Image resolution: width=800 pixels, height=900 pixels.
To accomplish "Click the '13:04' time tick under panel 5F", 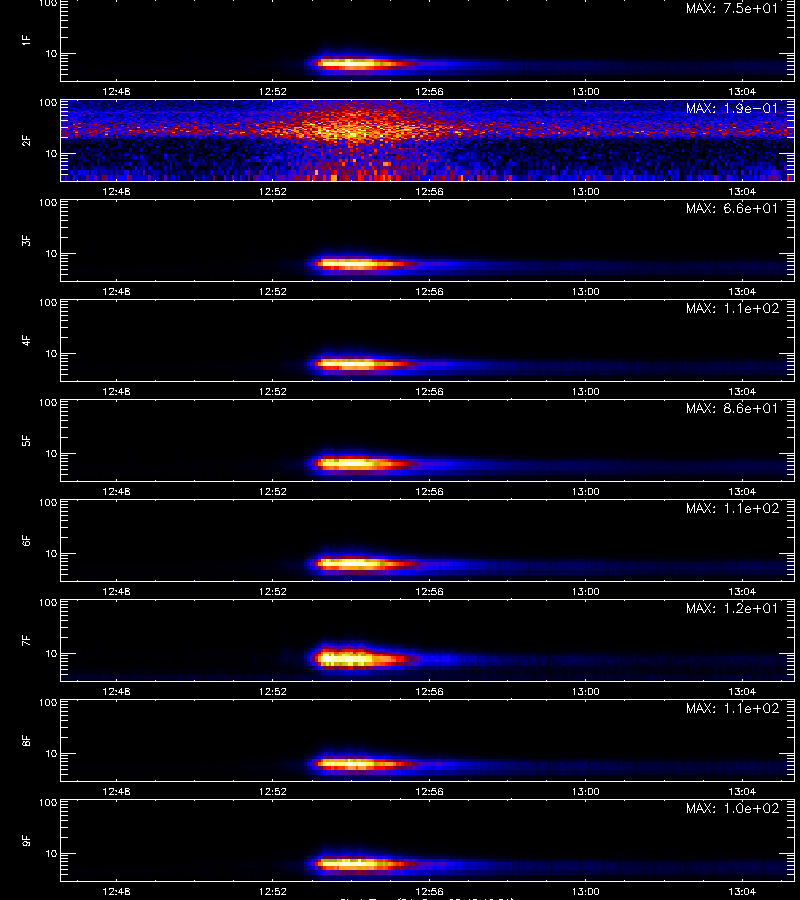I will [x=742, y=491].
